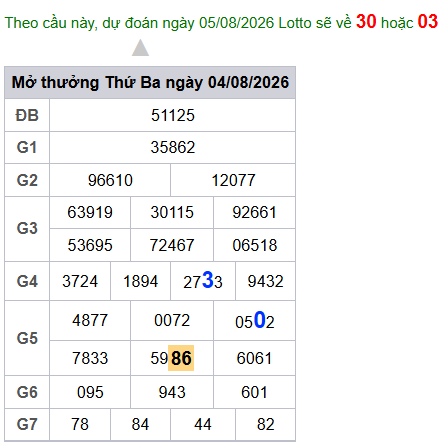Select G7 number 44

tap(203, 424)
